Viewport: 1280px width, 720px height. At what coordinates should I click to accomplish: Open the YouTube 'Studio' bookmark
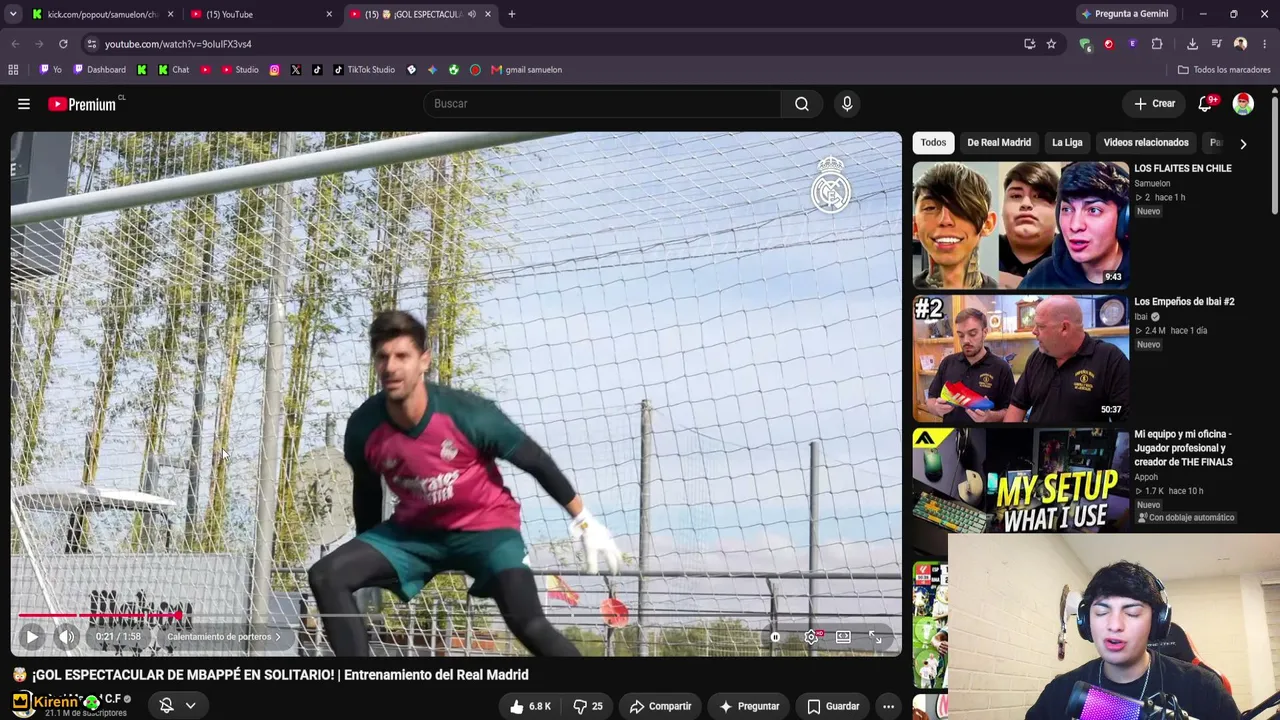pyautogui.click(x=240, y=70)
